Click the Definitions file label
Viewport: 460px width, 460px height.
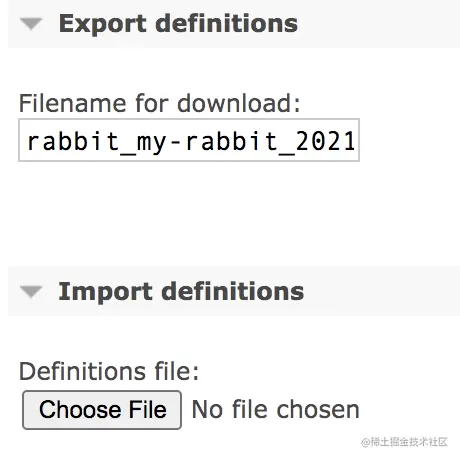click(x=109, y=371)
